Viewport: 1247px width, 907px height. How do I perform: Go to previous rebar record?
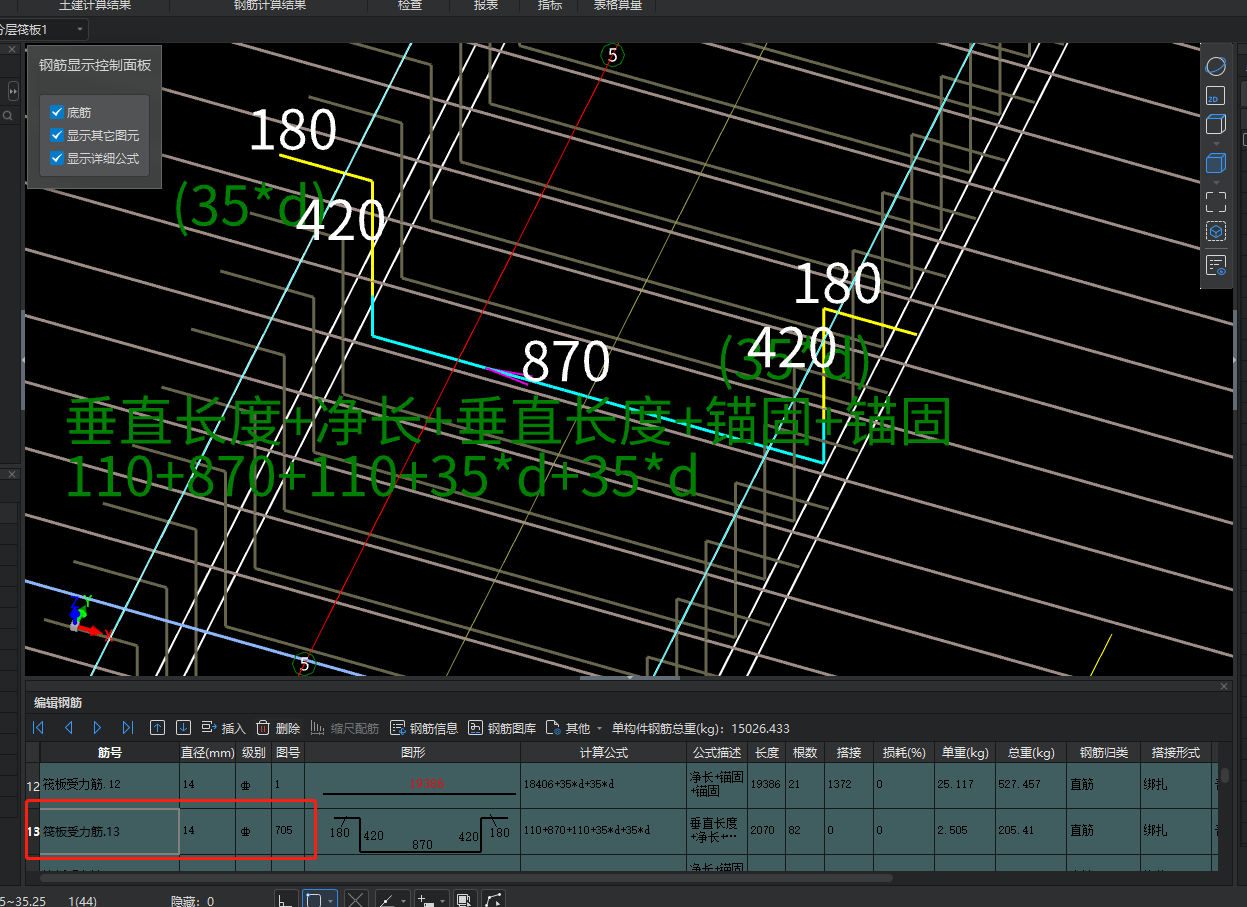click(69, 728)
